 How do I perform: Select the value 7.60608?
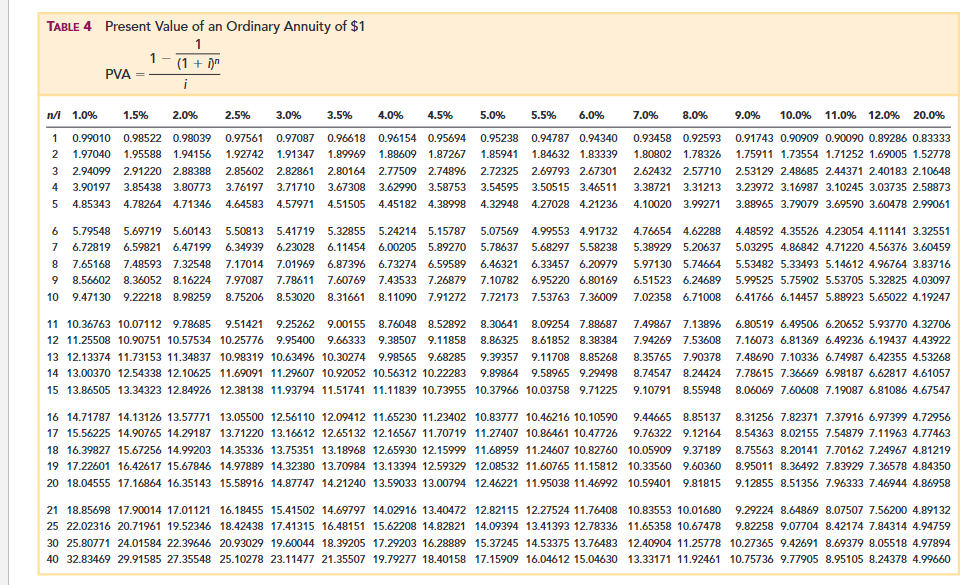[x=799, y=390]
